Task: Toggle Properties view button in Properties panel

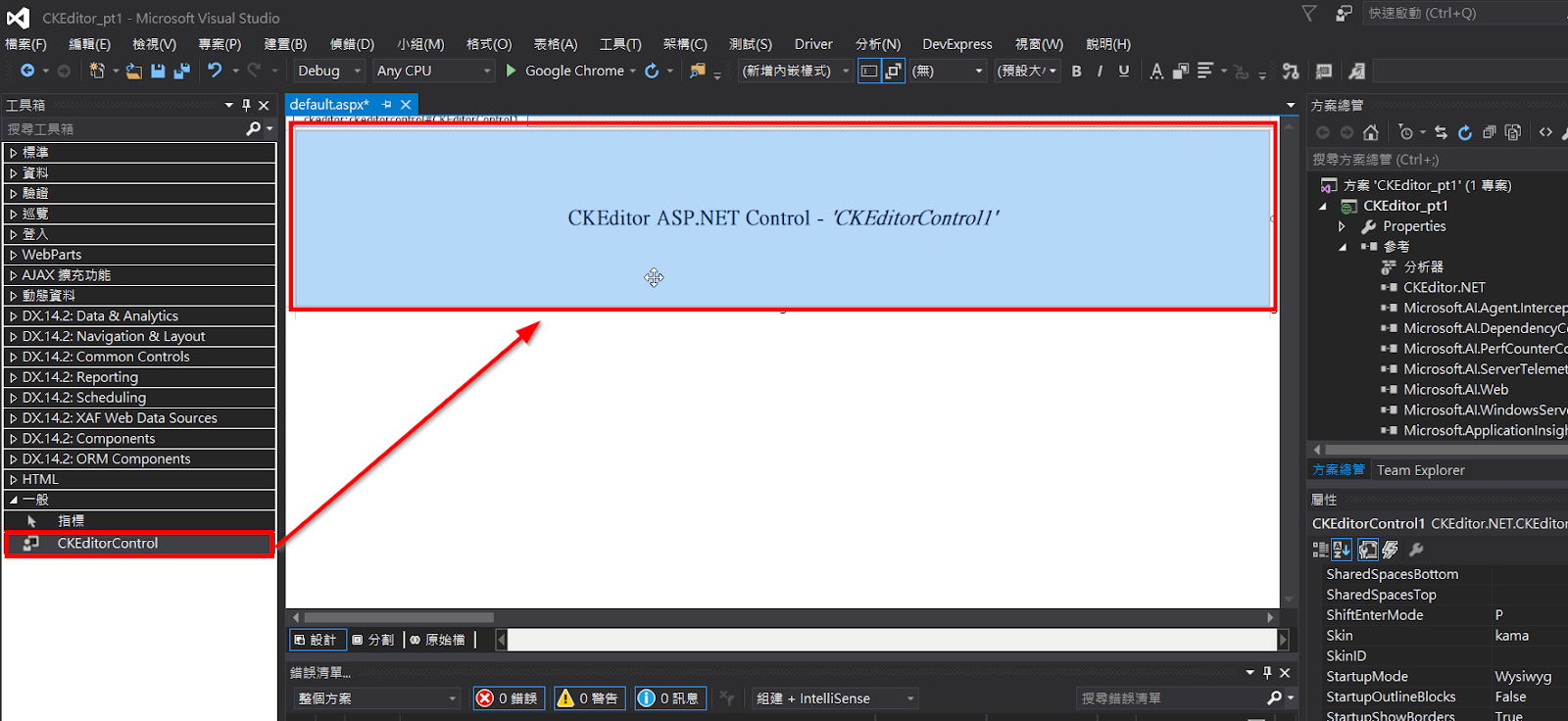Action: [x=1367, y=550]
